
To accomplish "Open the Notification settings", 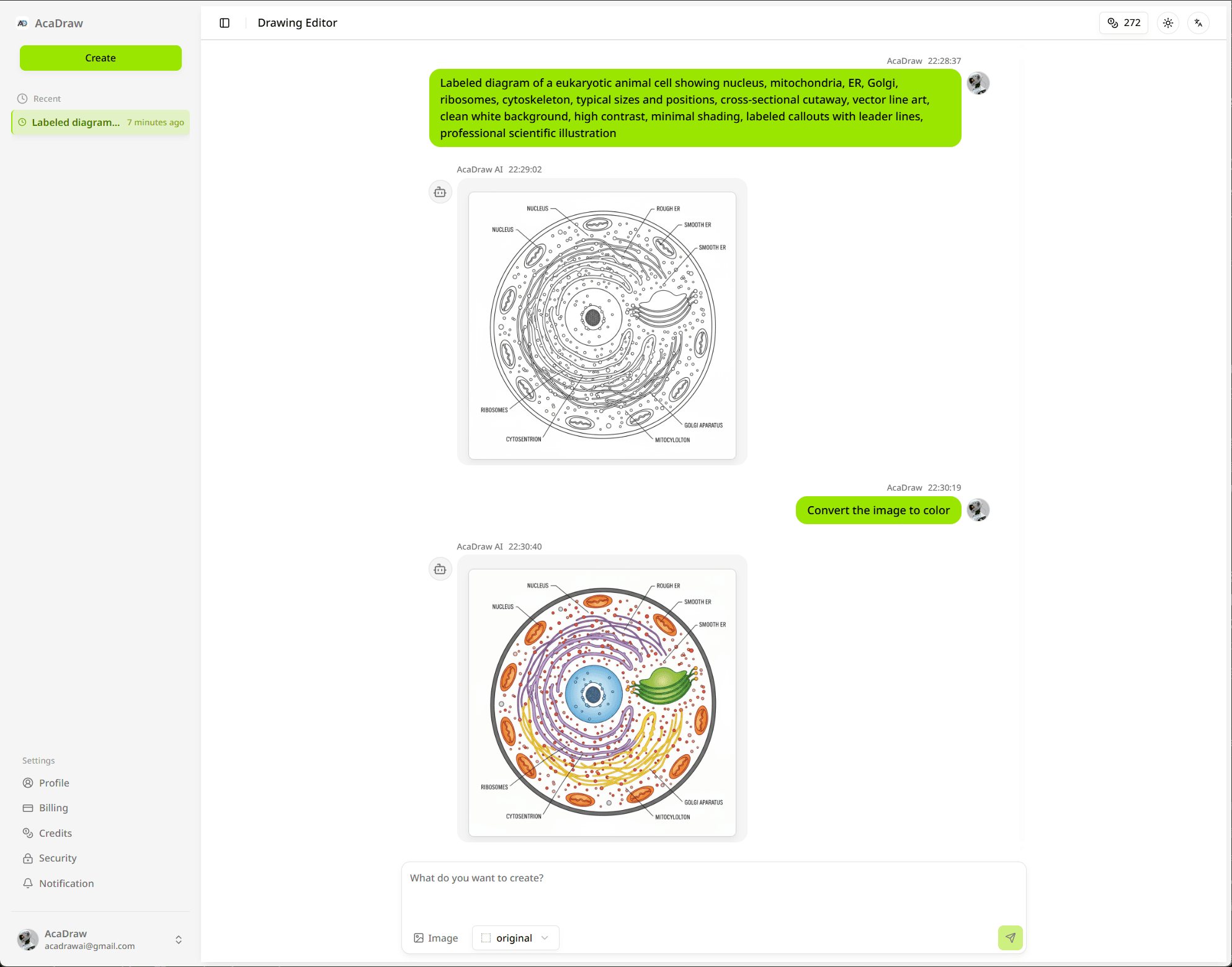I will point(66,883).
